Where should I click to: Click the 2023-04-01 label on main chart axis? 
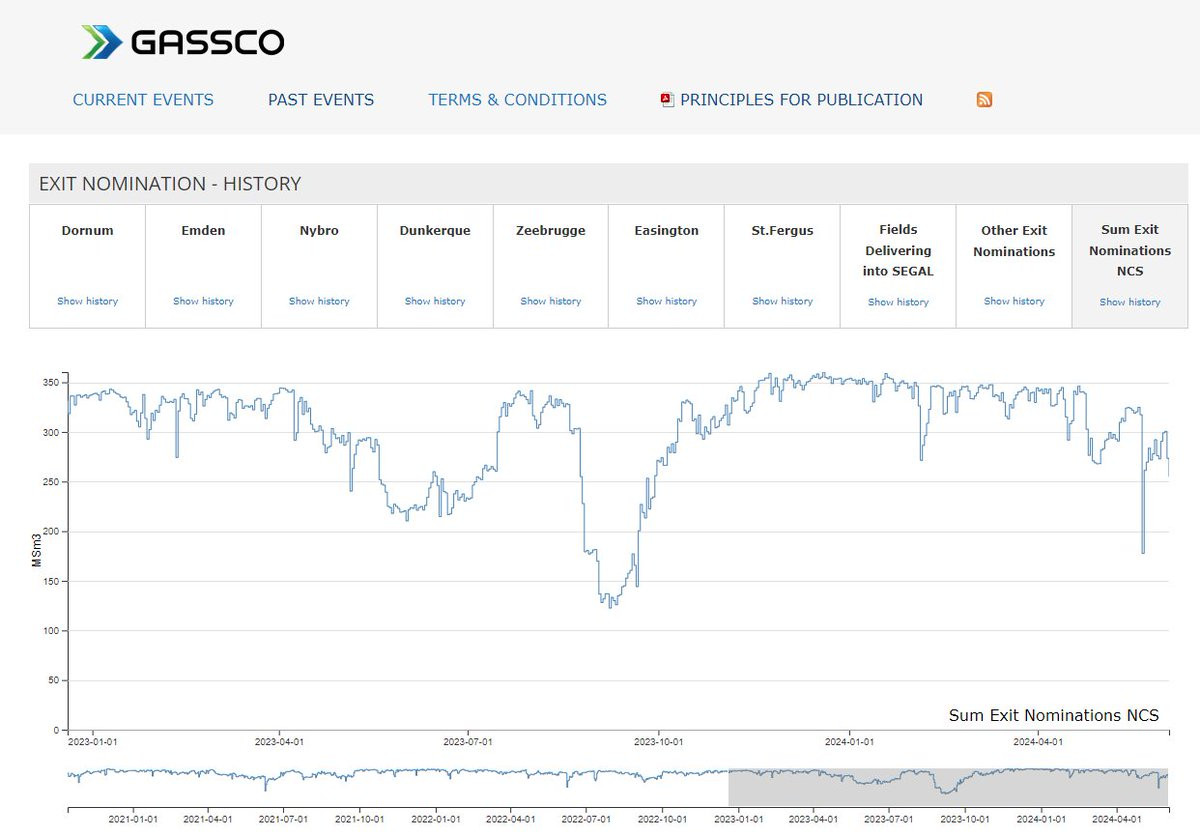point(279,742)
